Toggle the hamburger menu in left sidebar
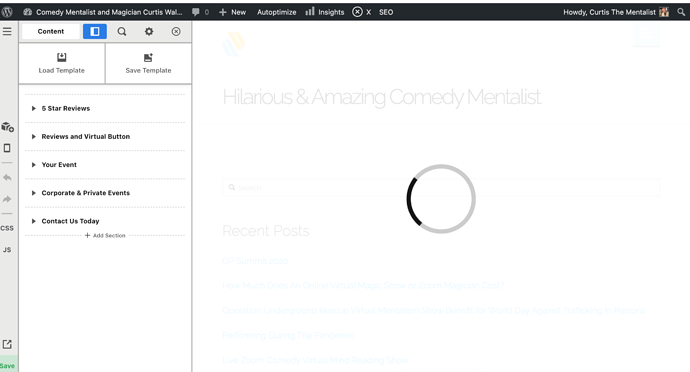 click(x=7, y=31)
